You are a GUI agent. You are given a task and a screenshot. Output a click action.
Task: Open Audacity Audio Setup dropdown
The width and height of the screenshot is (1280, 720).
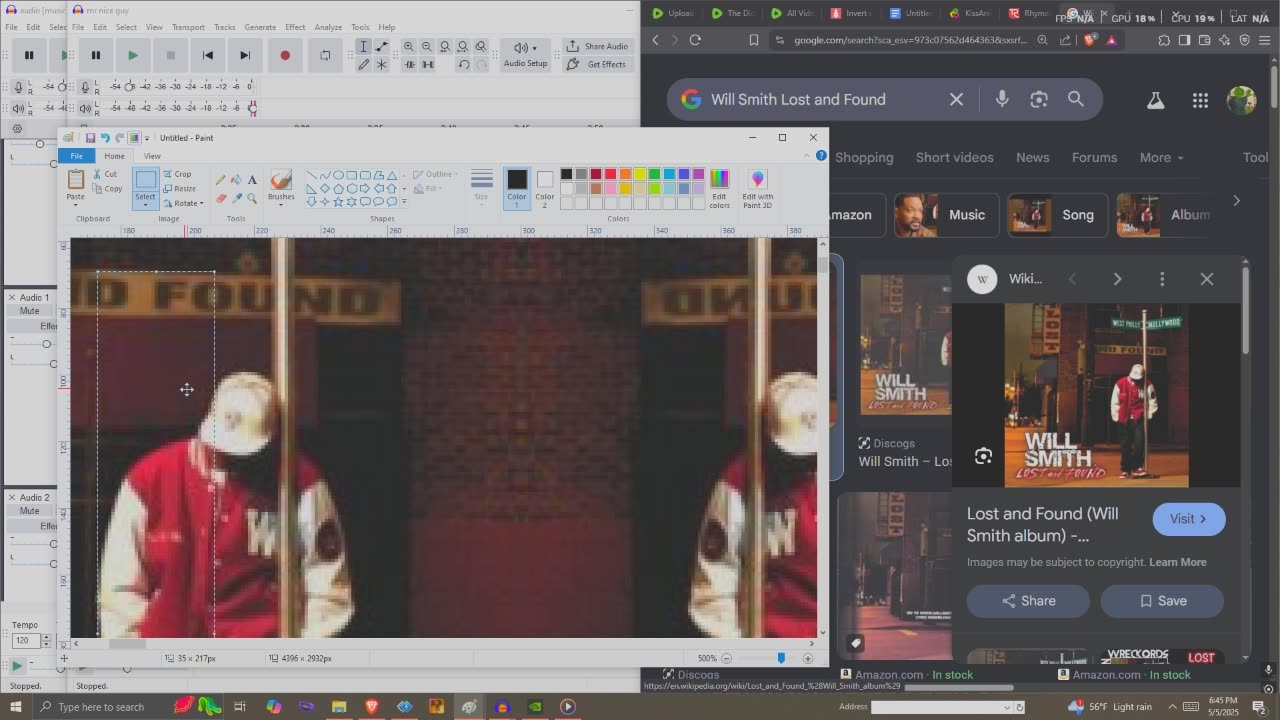pos(525,54)
